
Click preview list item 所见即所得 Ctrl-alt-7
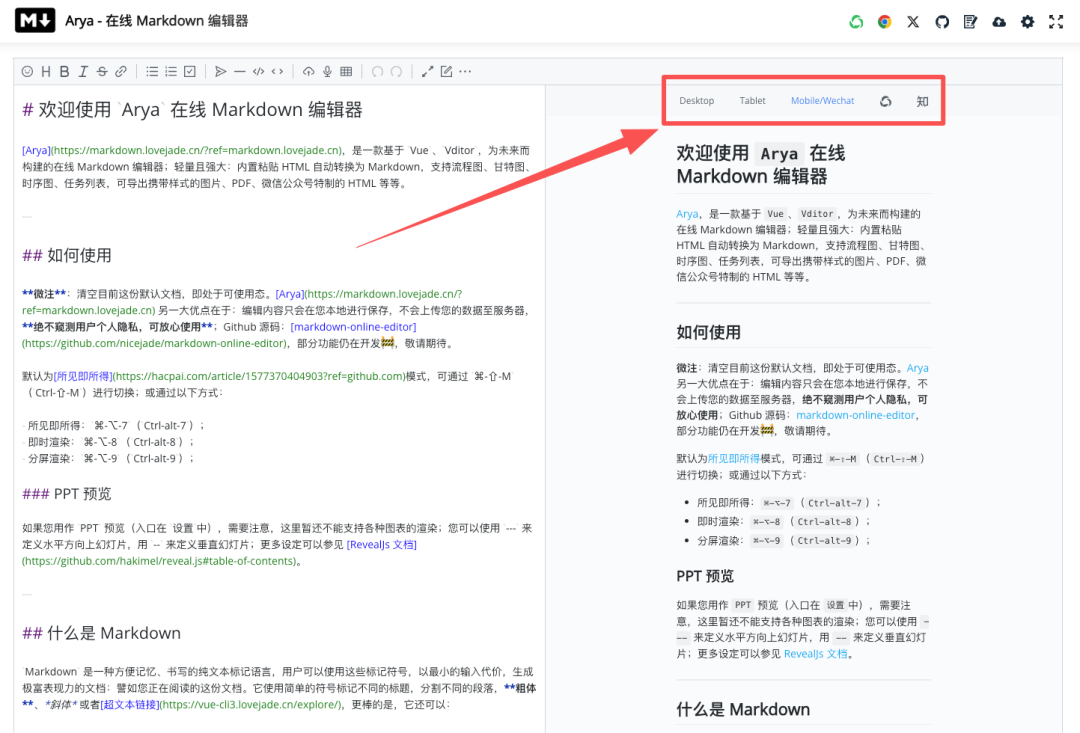(x=788, y=503)
